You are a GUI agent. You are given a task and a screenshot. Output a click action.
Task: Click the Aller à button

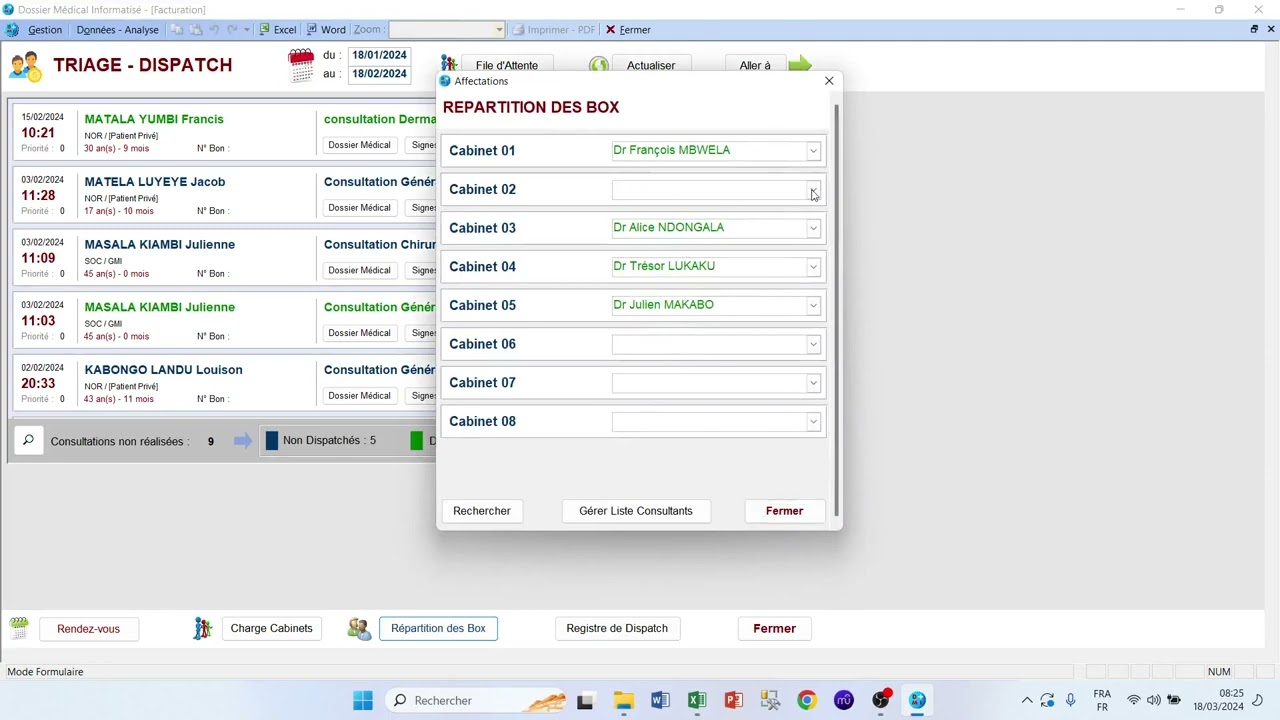click(755, 66)
